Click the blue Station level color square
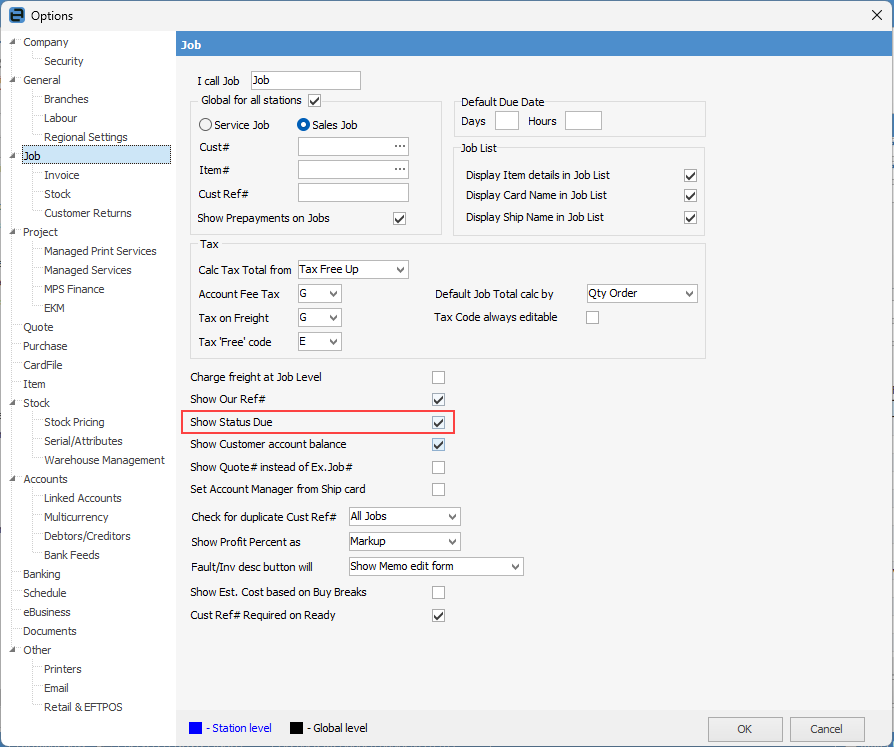 click(x=195, y=728)
